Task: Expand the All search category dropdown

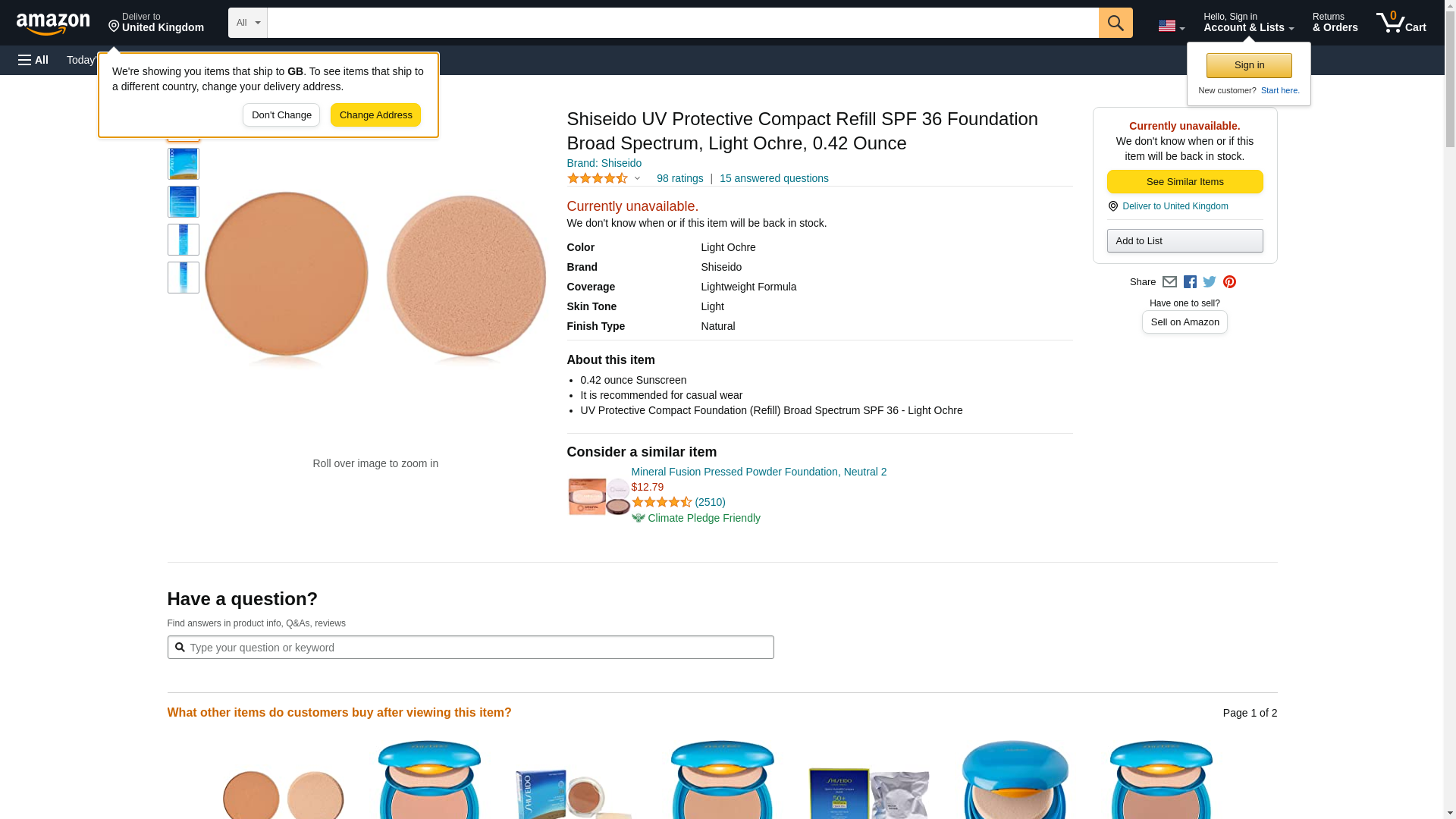Action: coord(248,23)
